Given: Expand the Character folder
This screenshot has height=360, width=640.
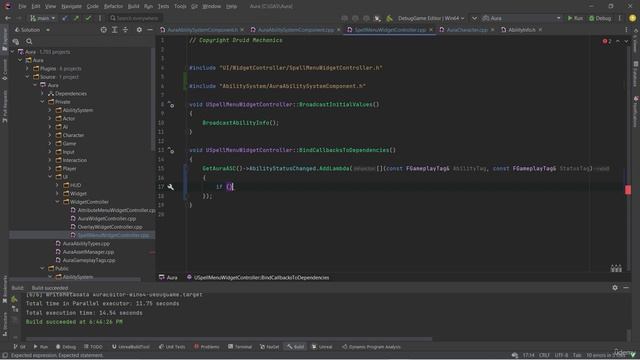Looking at the screenshot, I should click(x=50, y=135).
